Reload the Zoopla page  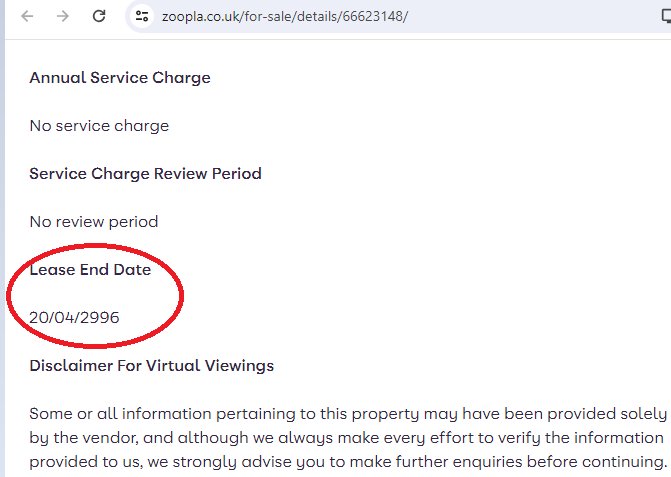[99, 16]
